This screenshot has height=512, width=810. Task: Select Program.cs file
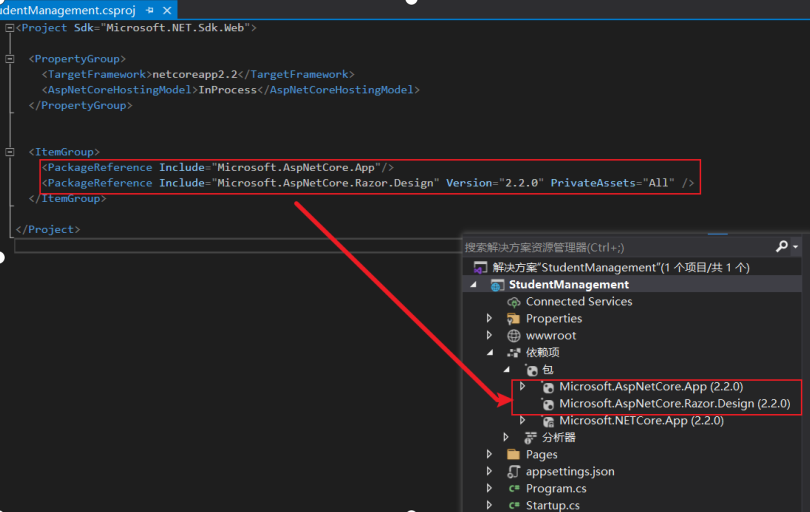tap(556, 489)
